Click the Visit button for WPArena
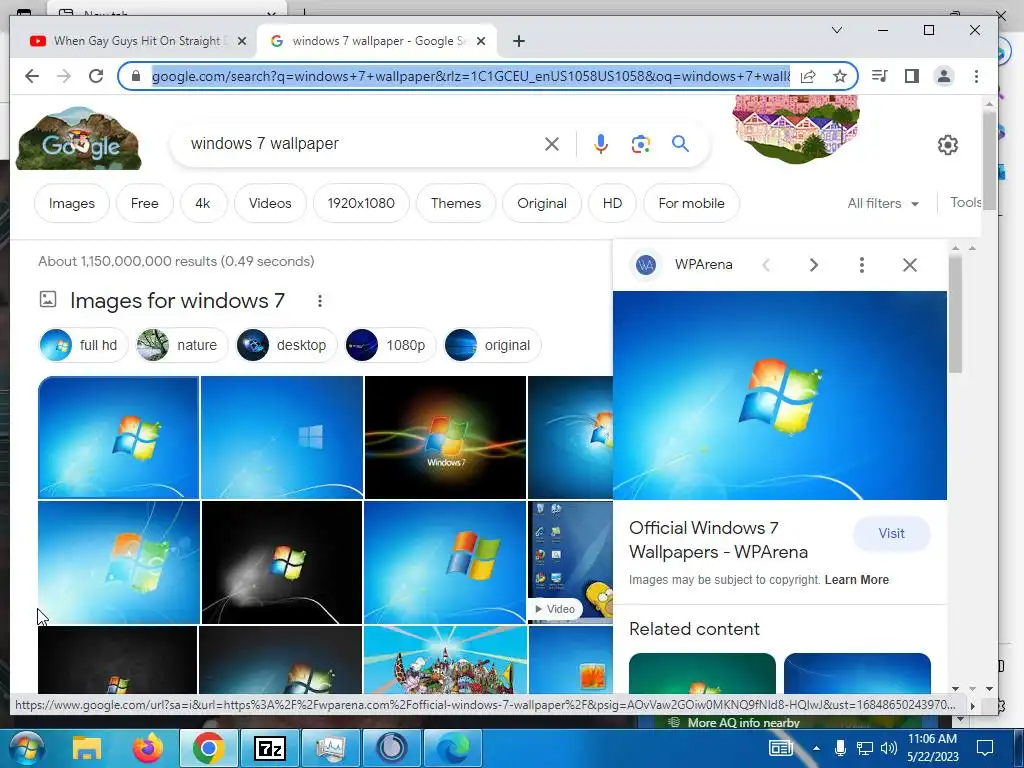 tap(891, 534)
